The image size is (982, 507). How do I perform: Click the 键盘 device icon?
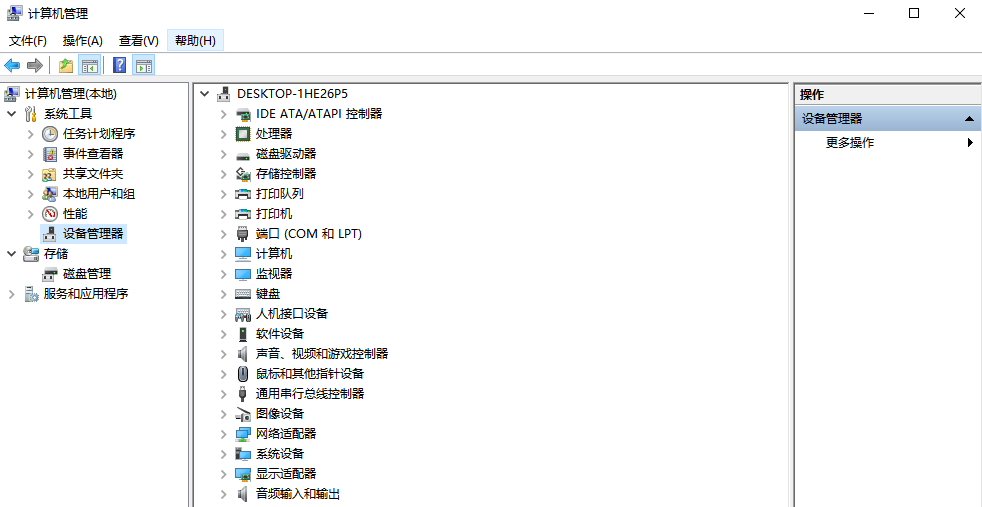coord(243,294)
